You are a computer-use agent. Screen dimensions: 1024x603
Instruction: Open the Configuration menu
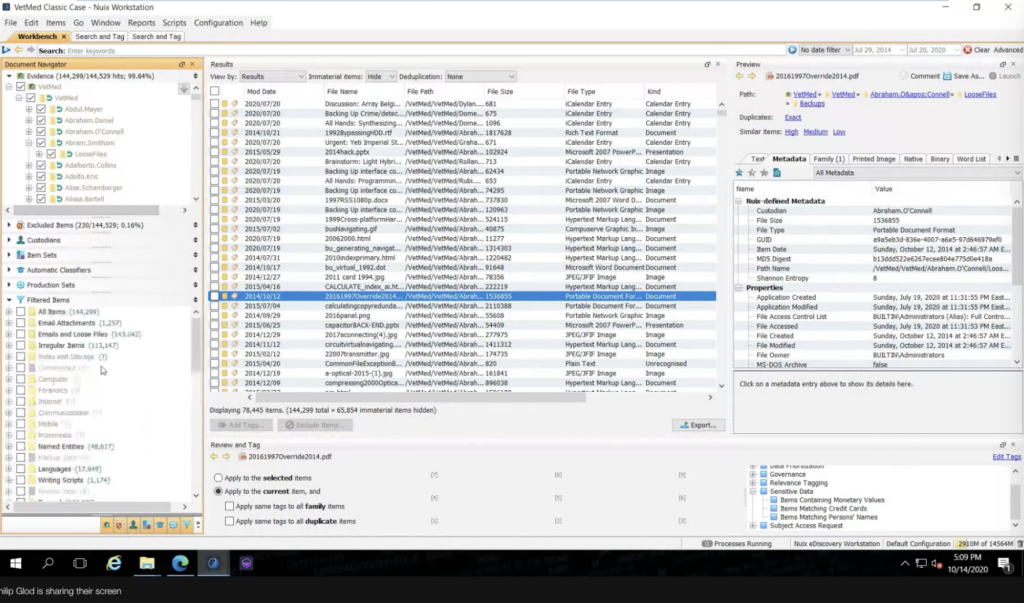pyautogui.click(x=218, y=22)
